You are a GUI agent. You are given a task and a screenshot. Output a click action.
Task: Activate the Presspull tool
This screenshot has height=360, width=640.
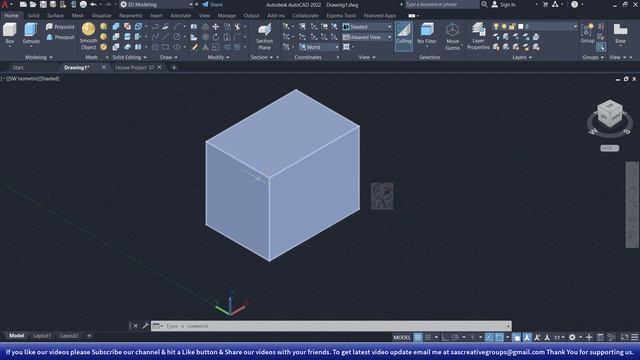click(60, 37)
